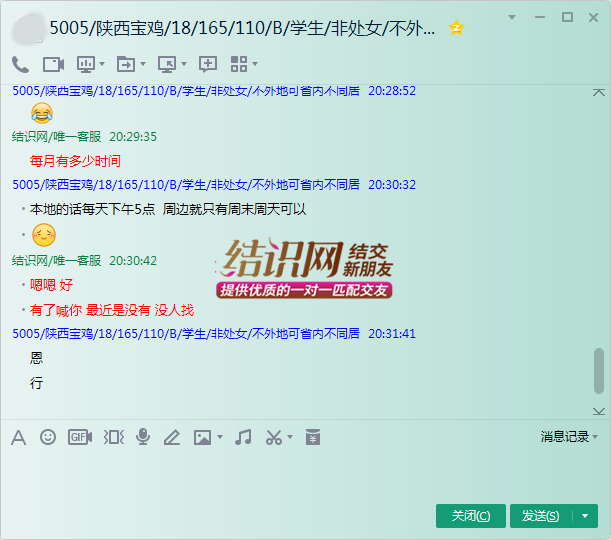Expand the 消息记录 dropdown arrow
Screen dimensions: 611x540
pos(595,437)
